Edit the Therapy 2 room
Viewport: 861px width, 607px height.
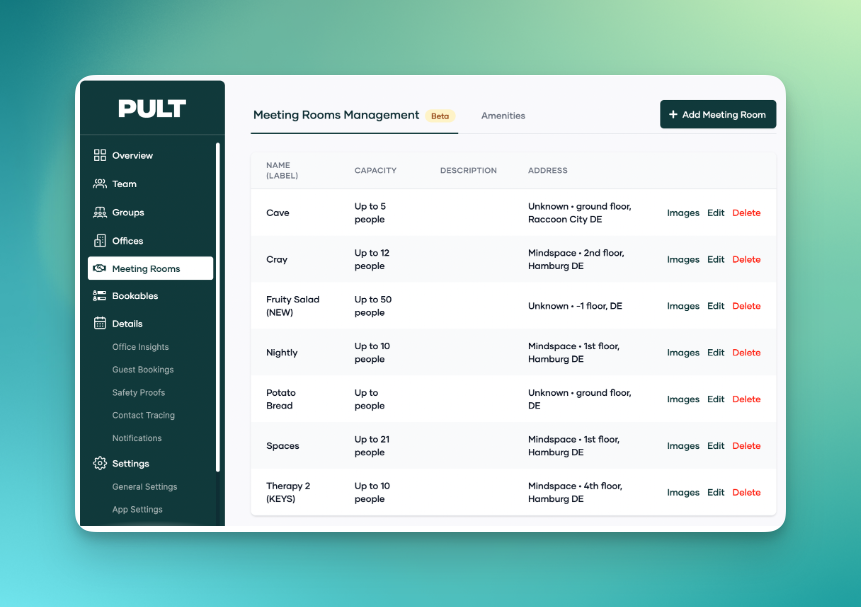pos(715,493)
